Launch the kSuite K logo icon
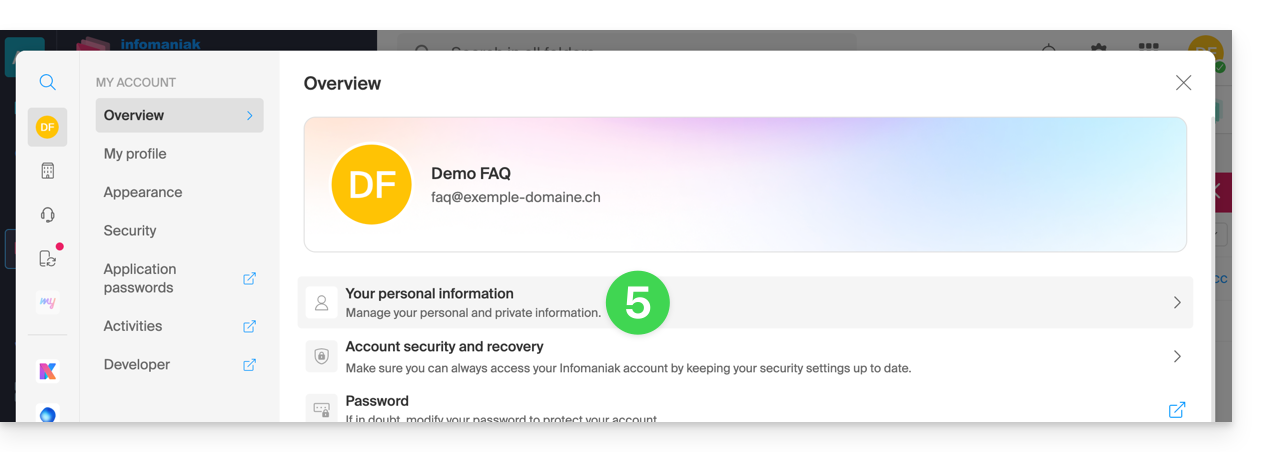Screen dimensions: 1262x452 [x=47, y=371]
